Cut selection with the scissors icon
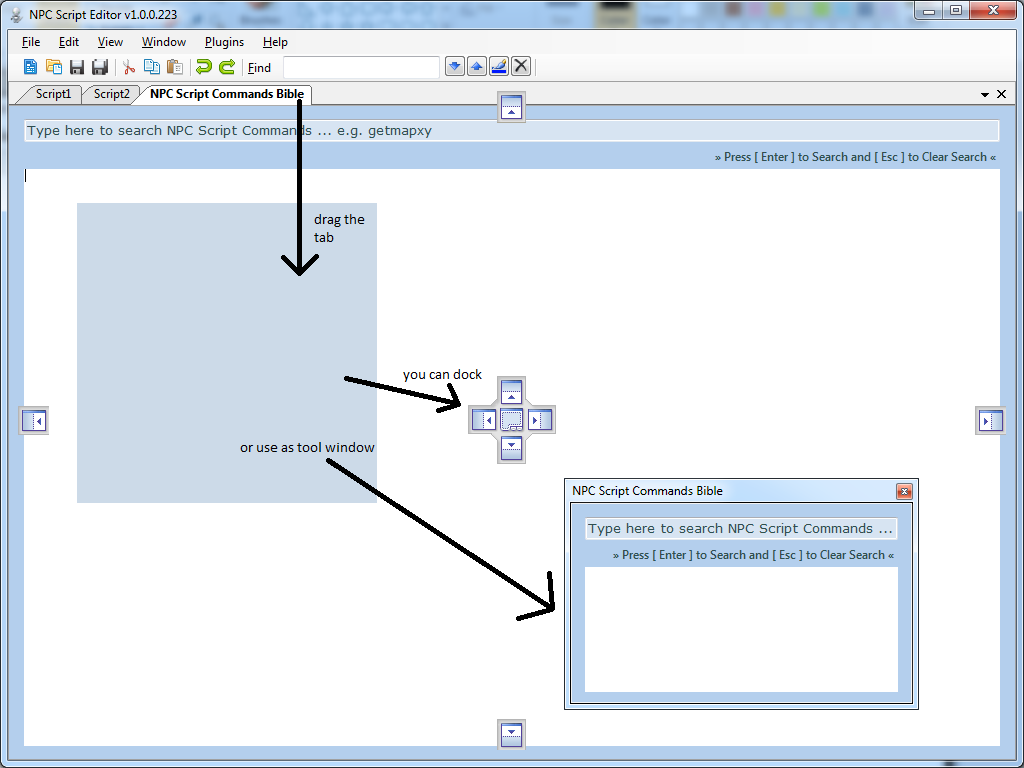Image resolution: width=1024 pixels, height=768 pixels. click(129, 67)
